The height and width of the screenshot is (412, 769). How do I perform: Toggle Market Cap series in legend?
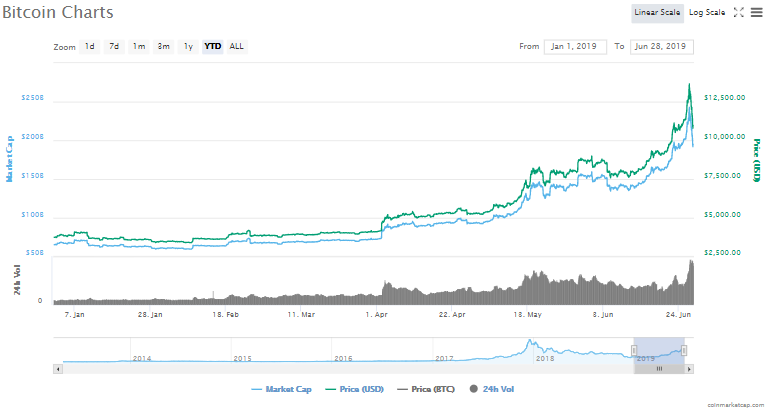tap(282, 389)
